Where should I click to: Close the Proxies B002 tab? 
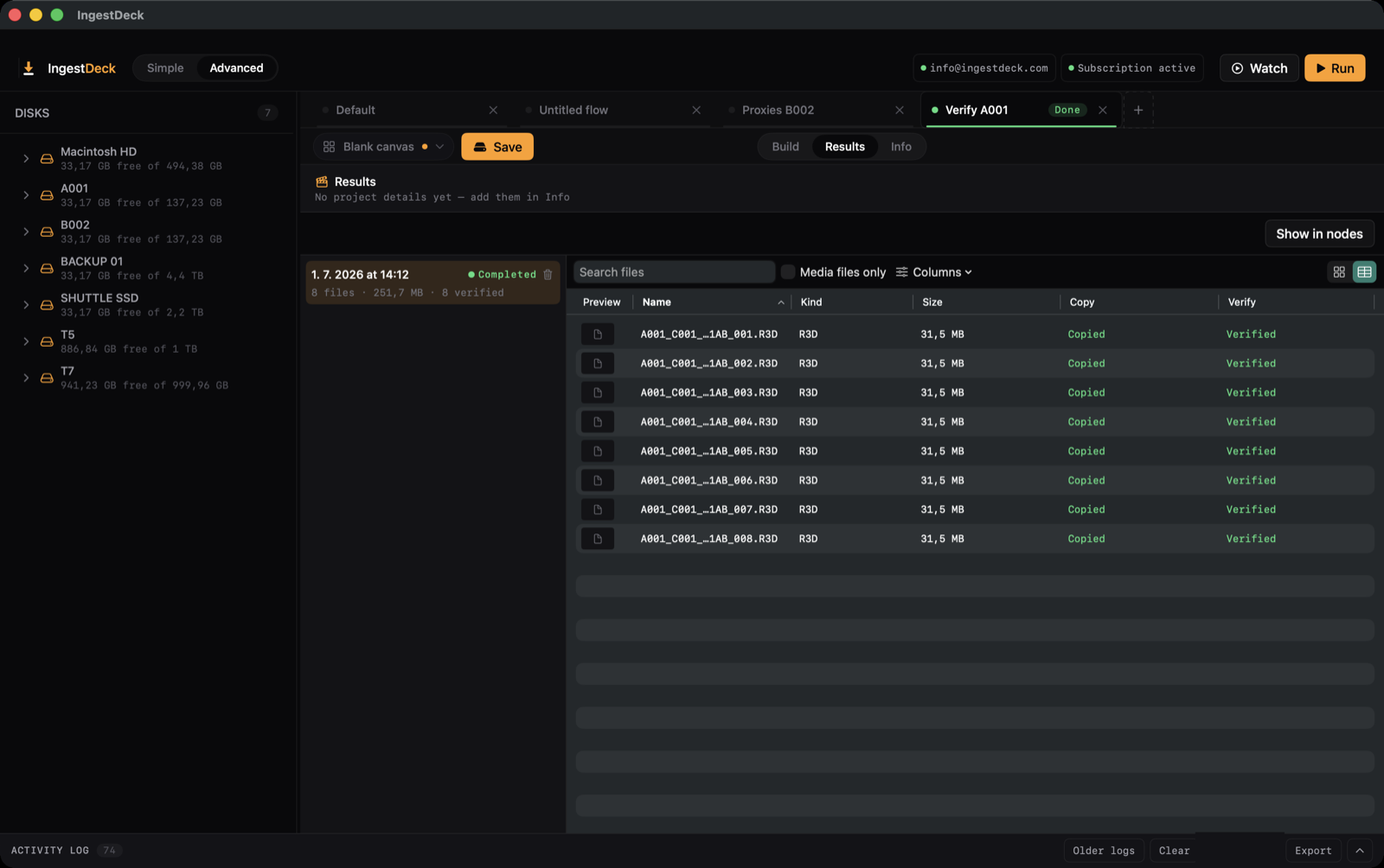point(900,110)
